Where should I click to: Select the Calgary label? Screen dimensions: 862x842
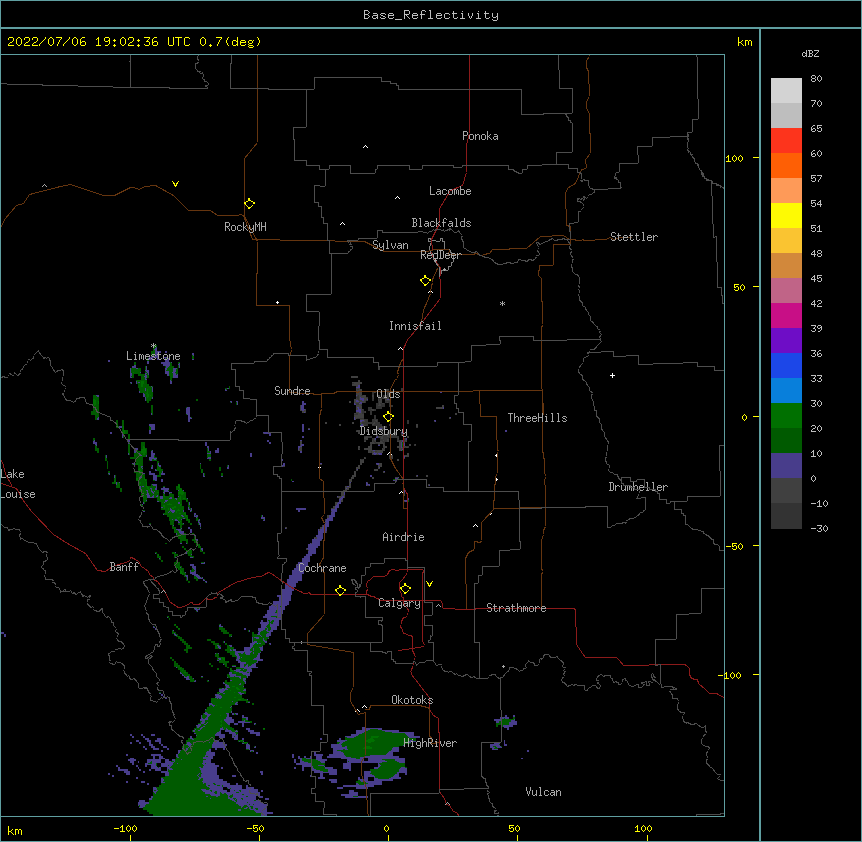pyautogui.click(x=399, y=603)
